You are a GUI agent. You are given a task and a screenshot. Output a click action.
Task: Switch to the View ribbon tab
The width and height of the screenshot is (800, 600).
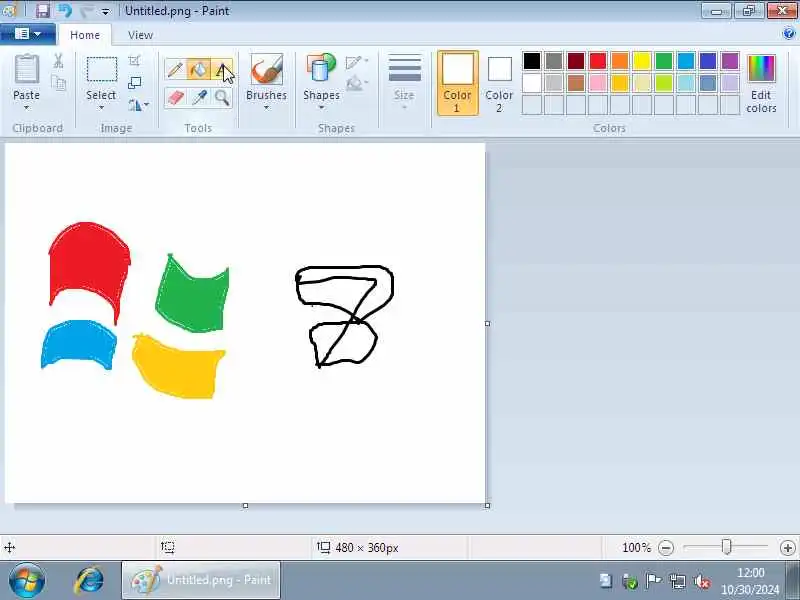(140, 35)
